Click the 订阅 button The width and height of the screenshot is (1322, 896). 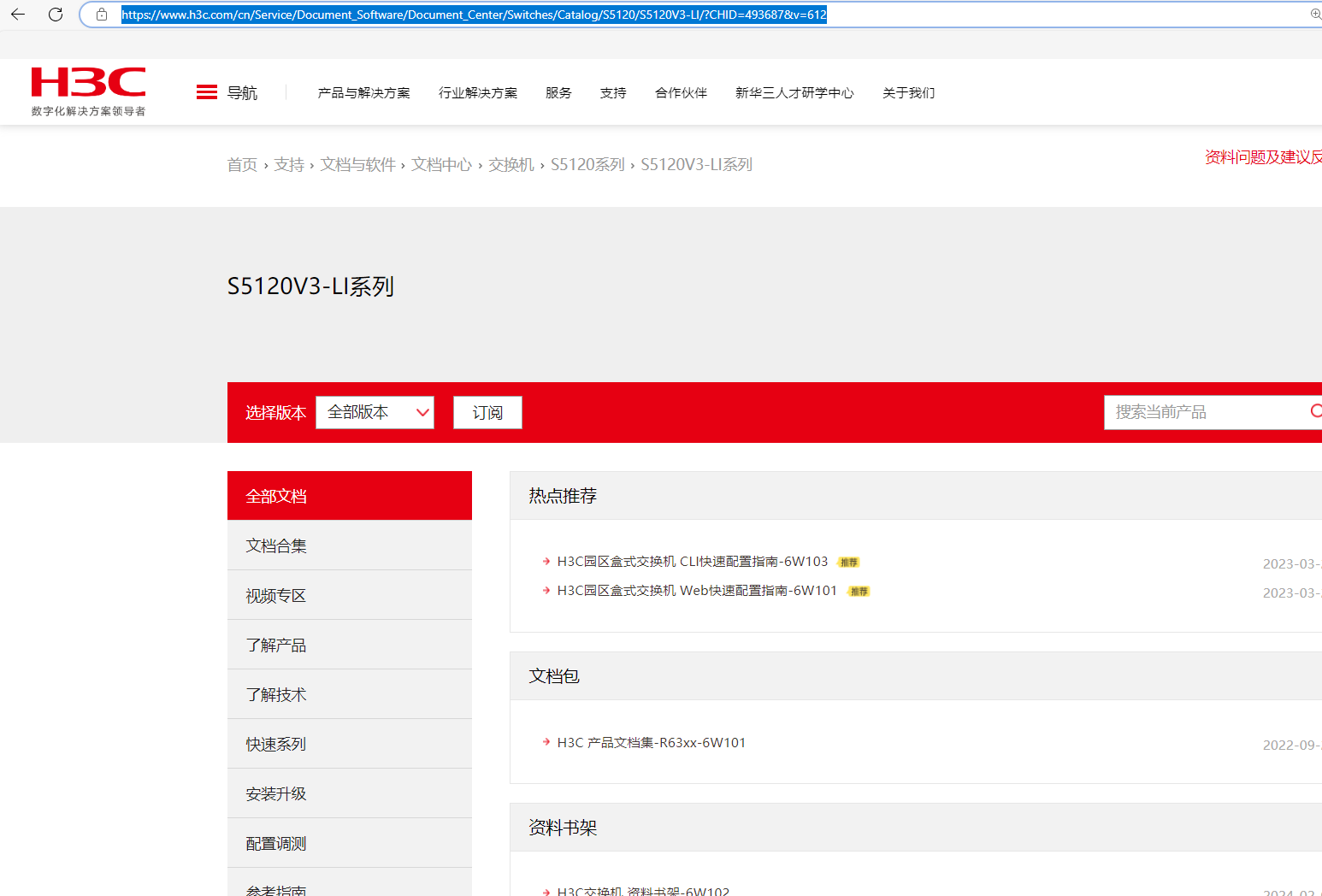pyautogui.click(x=487, y=412)
